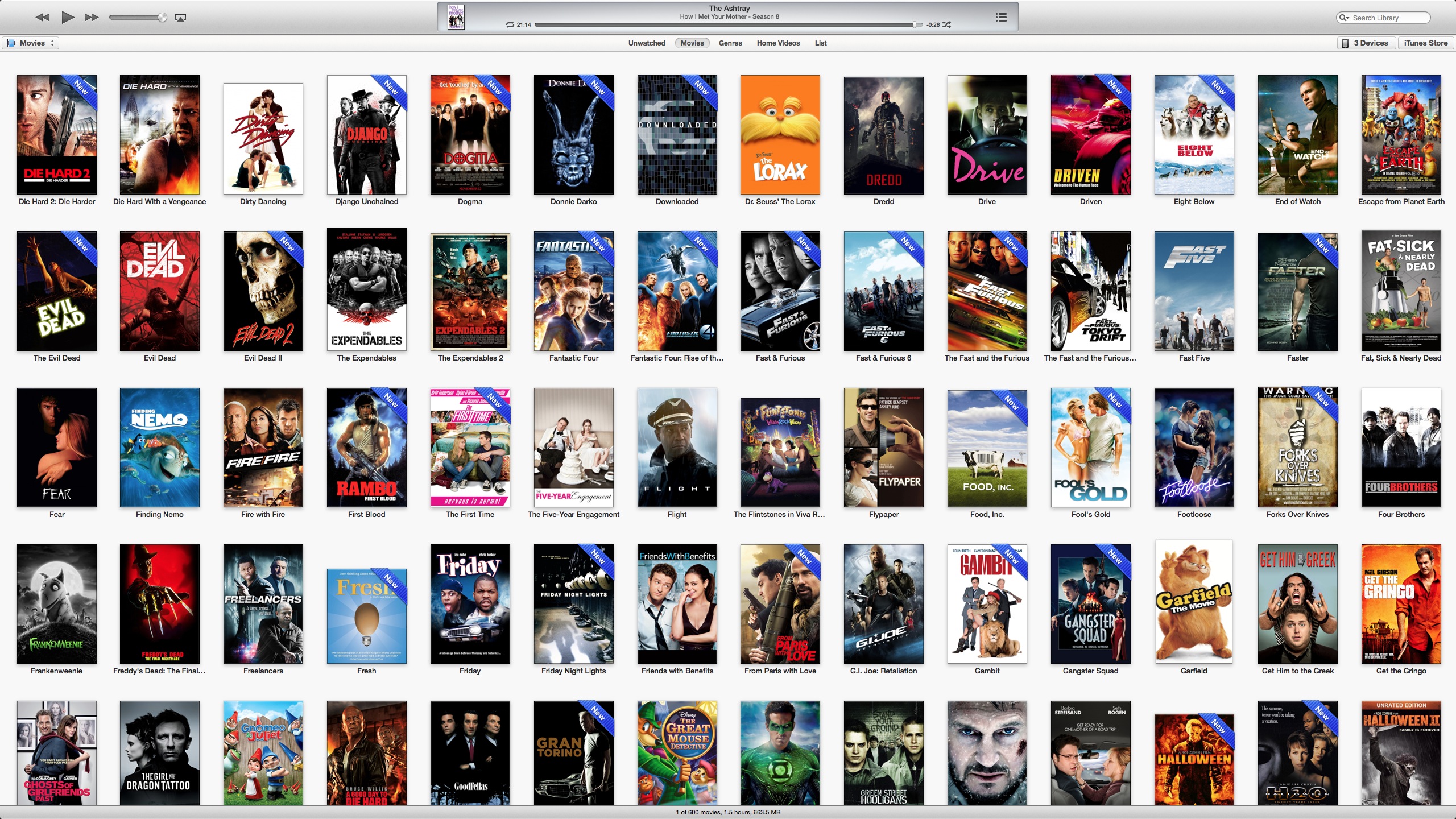
Task: Click the rewind previous track button
Action: pyautogui.click(x=43, y=18)
